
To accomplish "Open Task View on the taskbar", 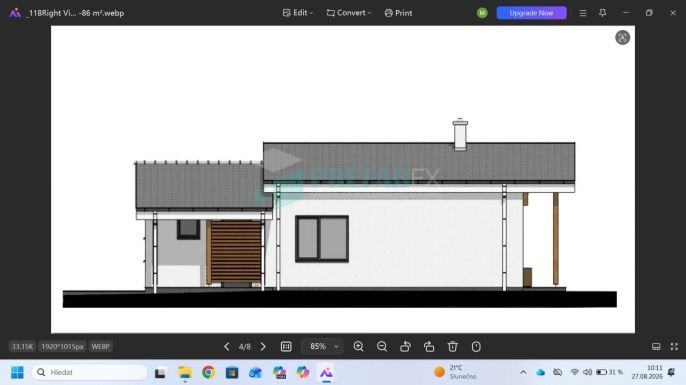I will click(x=160, y=373).
